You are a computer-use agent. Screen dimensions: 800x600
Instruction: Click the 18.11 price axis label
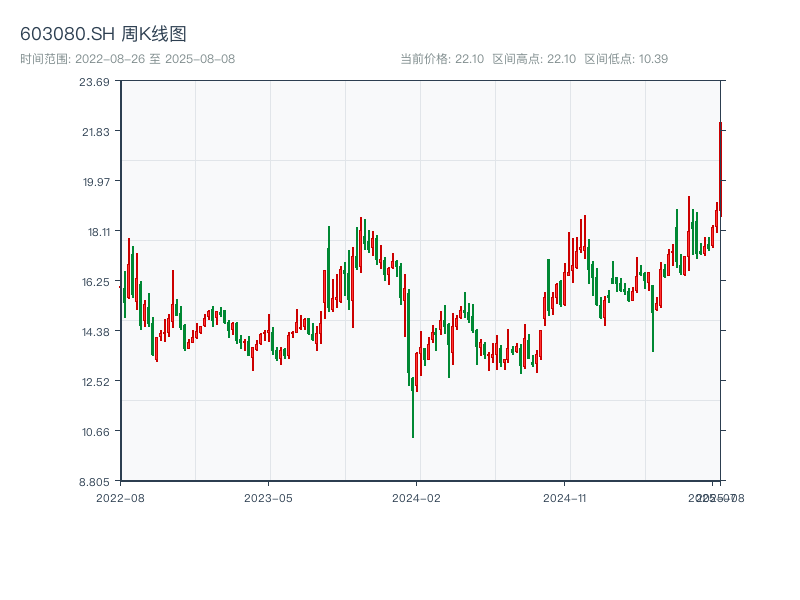pos(94,232)
